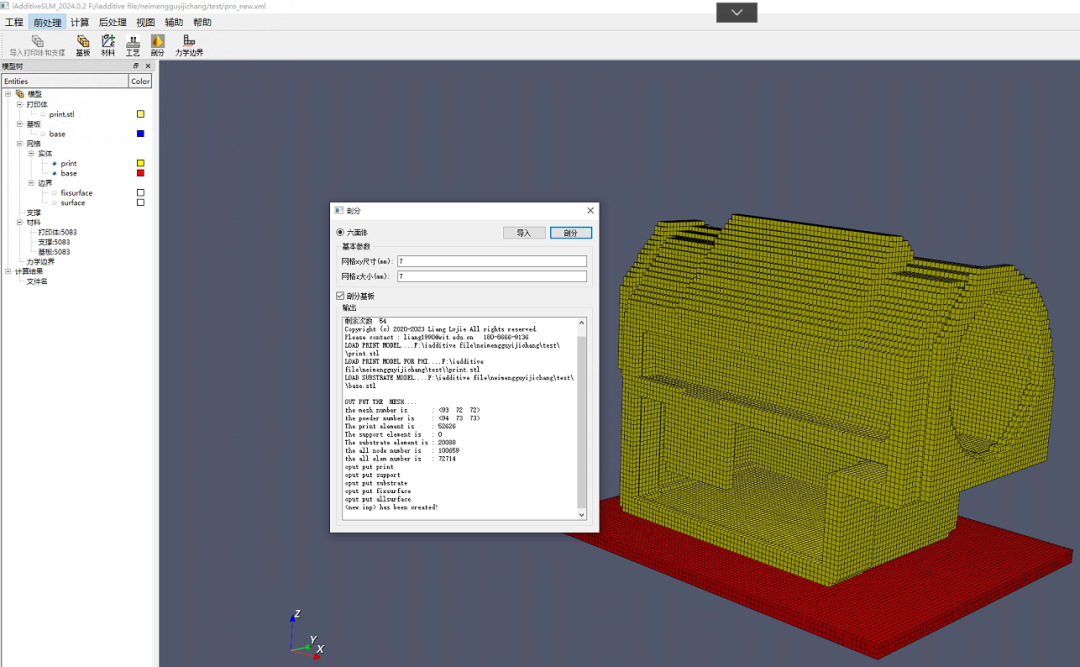Click the 模型 root node icon
Viewport: 1080px width, 667px height.
pos(20,94)
